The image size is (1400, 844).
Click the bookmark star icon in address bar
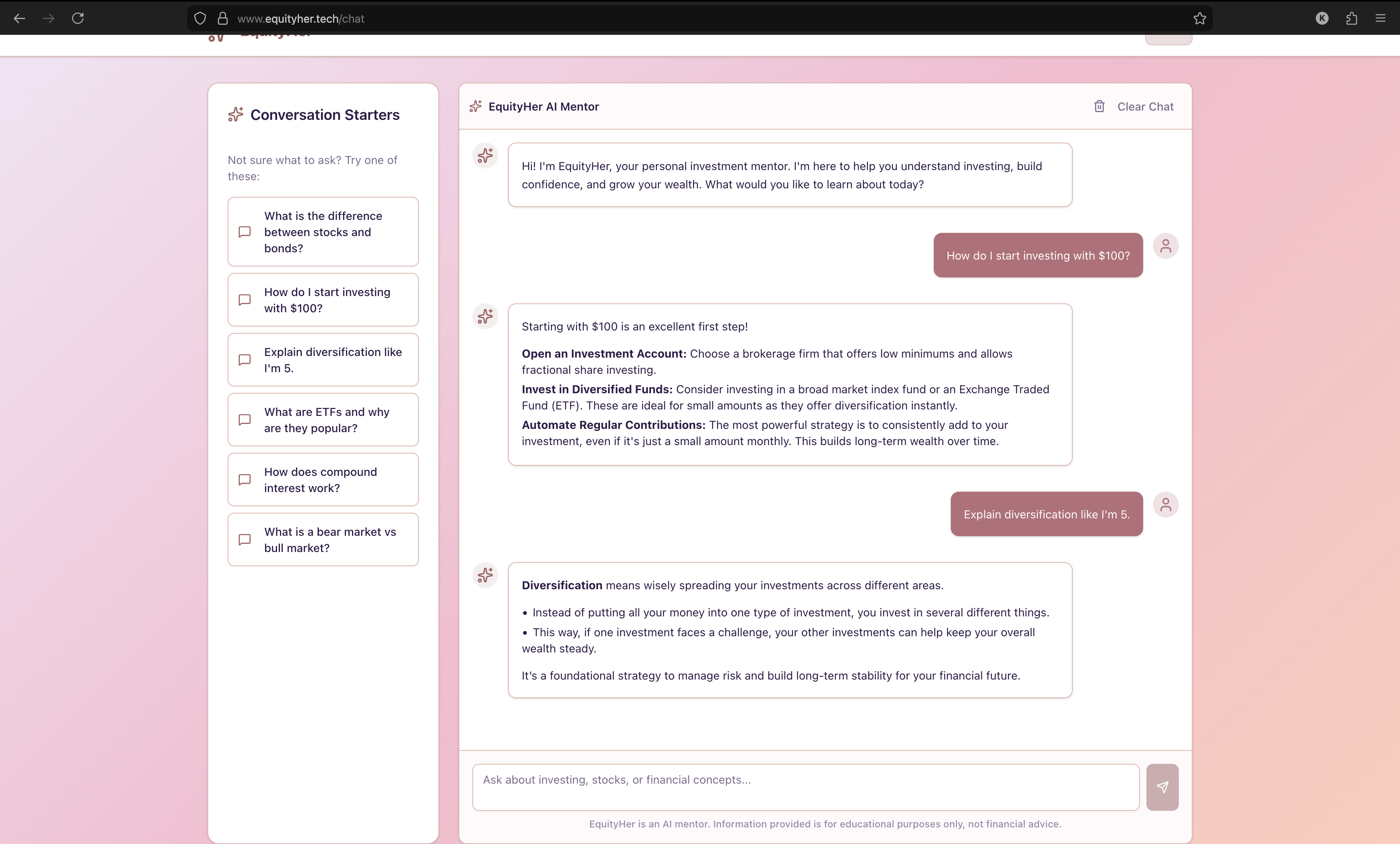[1199, 18]
